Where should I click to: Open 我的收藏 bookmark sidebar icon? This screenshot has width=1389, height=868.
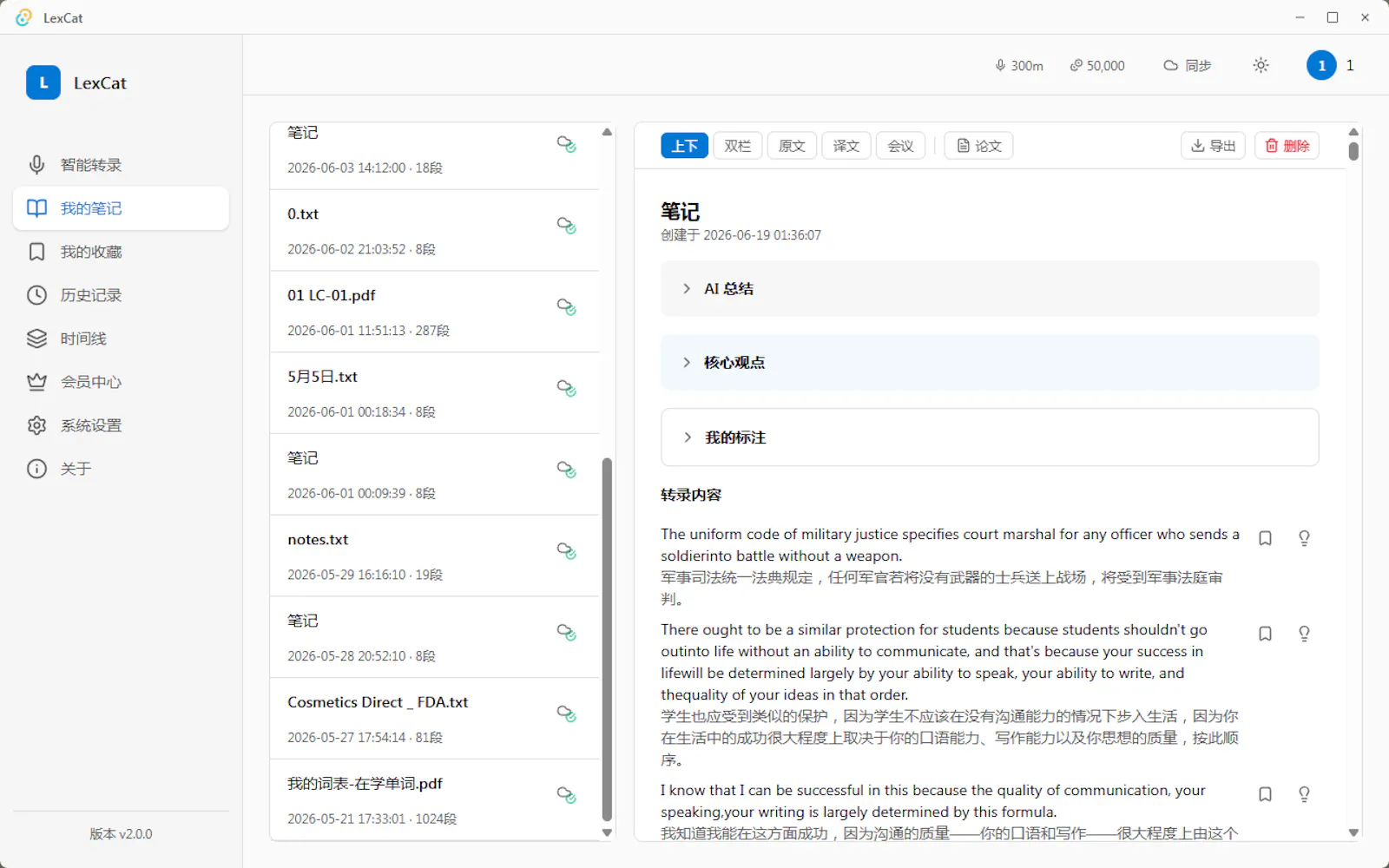tap(36, 252)
